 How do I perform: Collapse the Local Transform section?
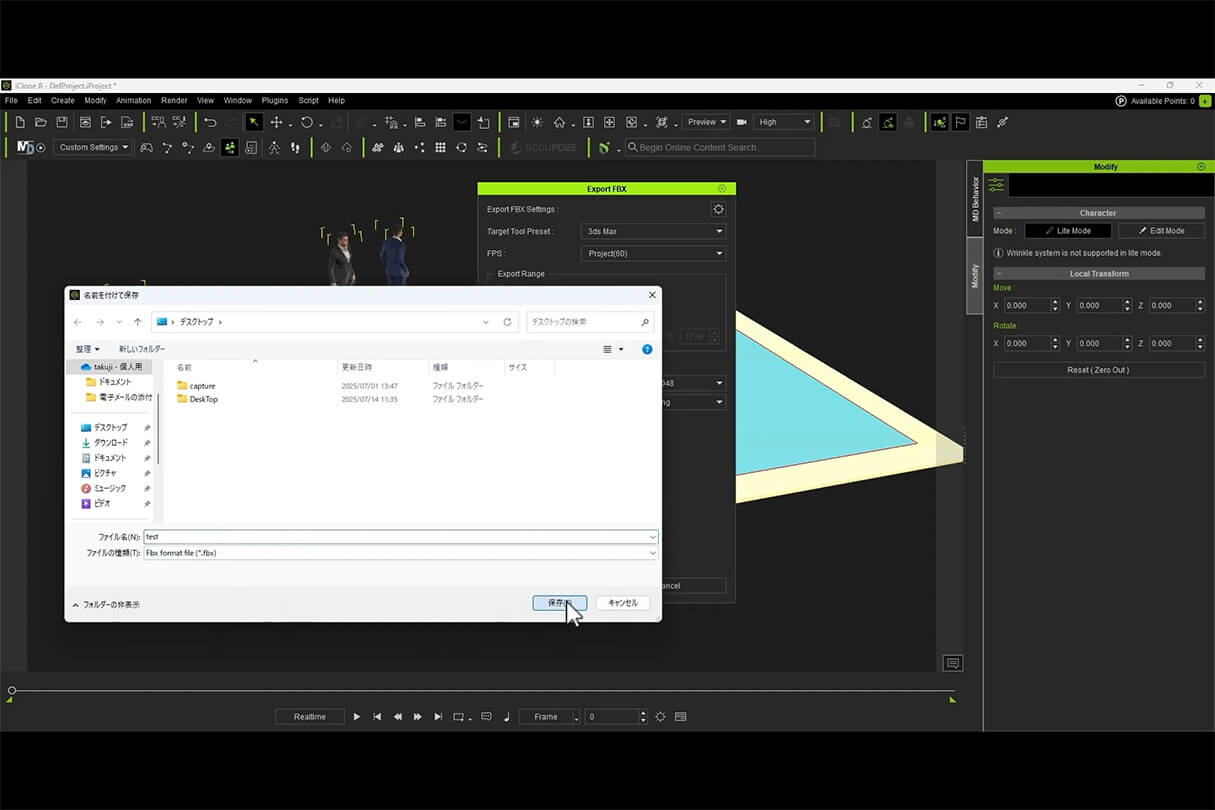pyautogui.click(x=999, y=274)
